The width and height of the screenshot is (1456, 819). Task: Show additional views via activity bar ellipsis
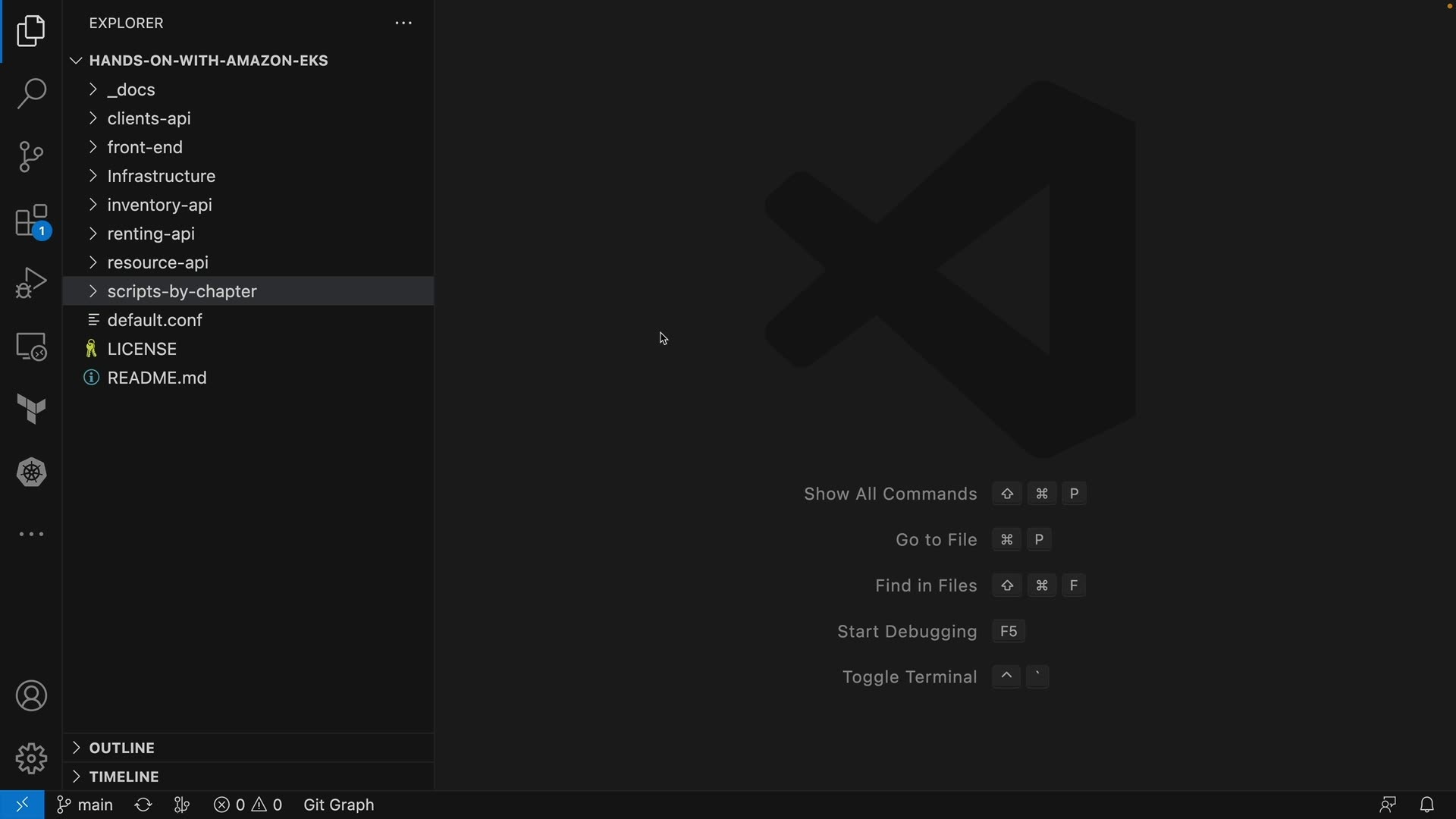(x=31, y=535)
